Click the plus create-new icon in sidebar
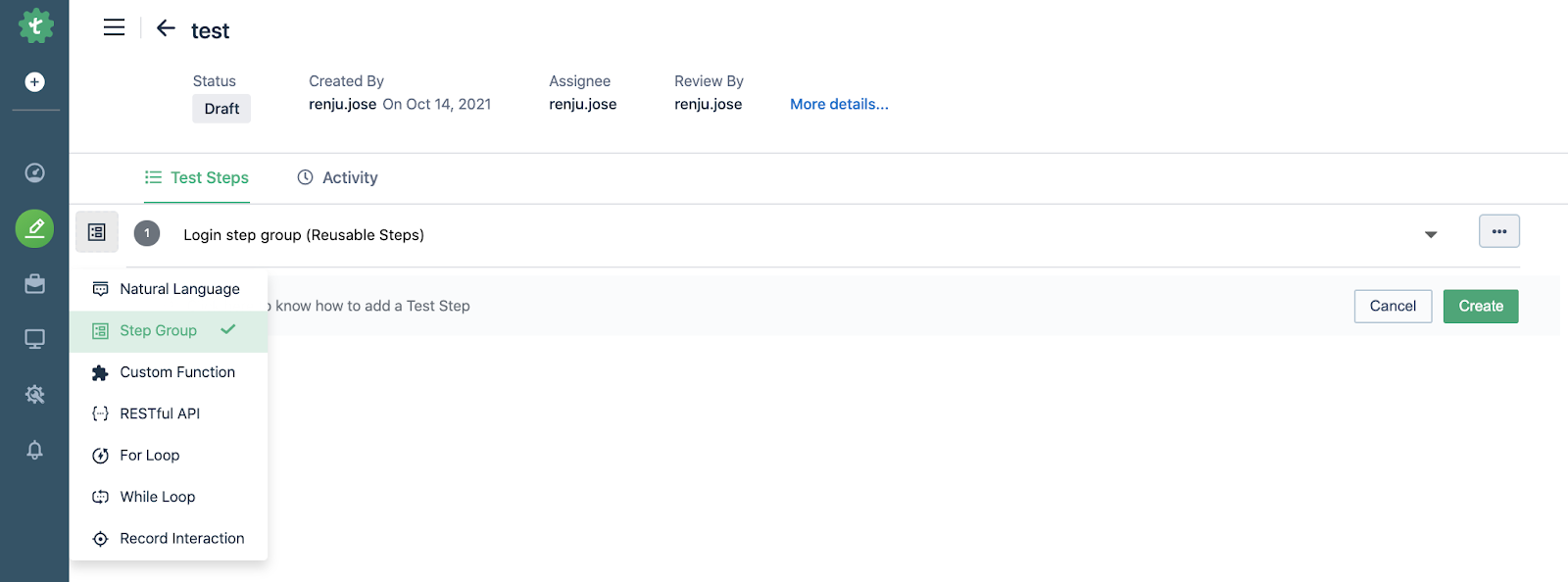1568x582 pixels. (34, 82)
